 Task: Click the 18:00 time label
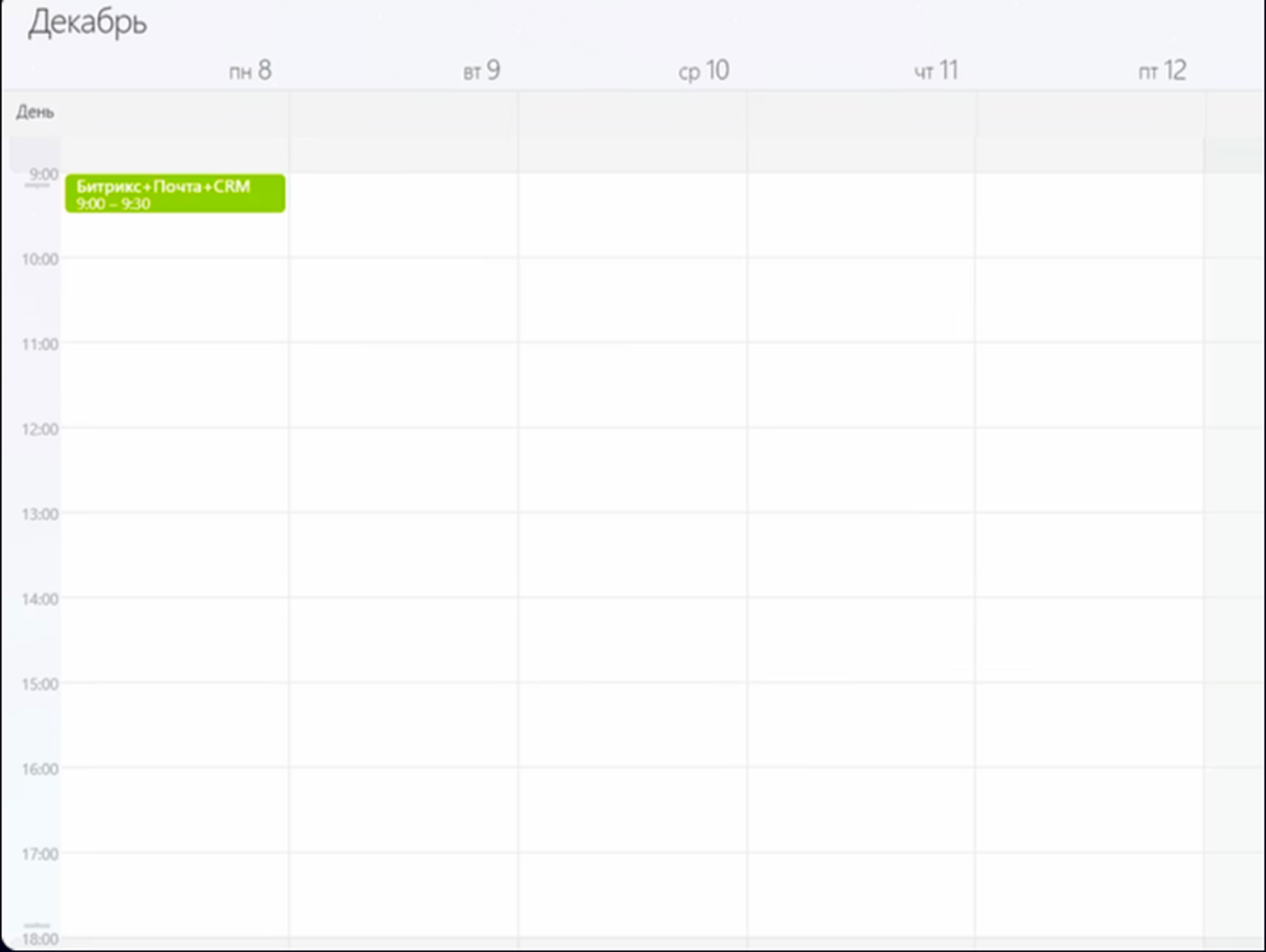(40, 939)
